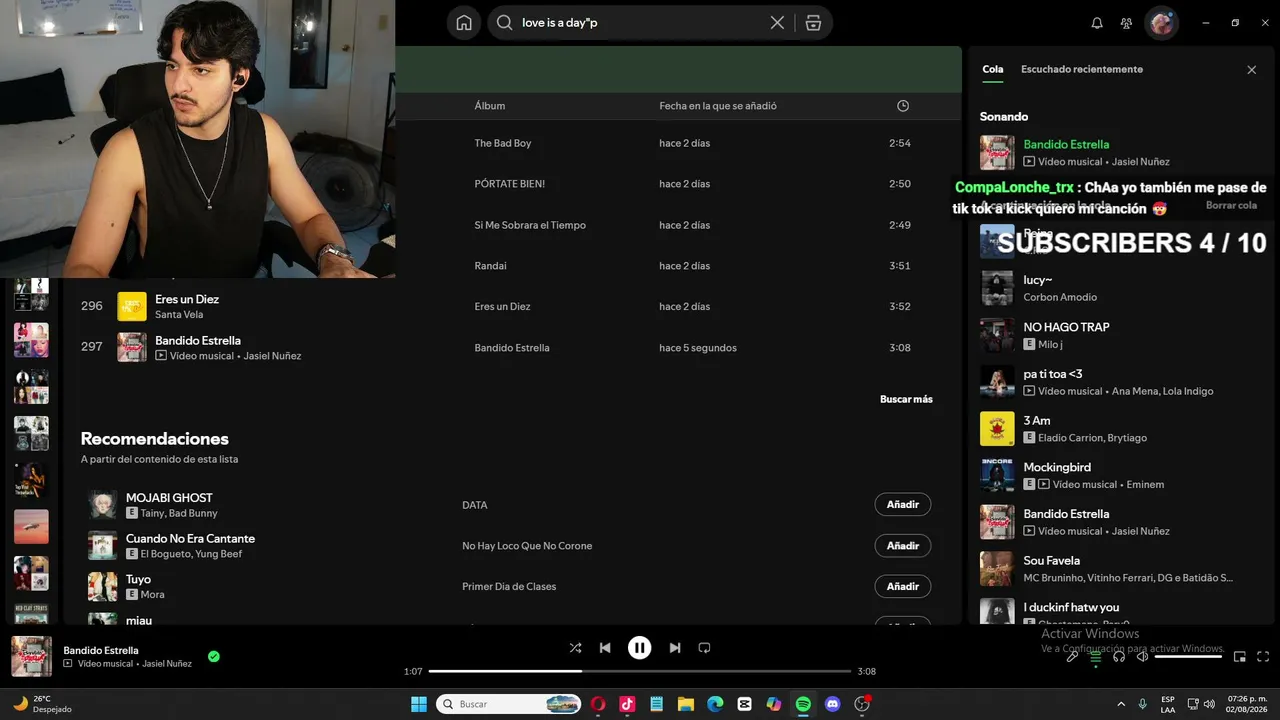Viewport: 1280px width, 720px height.
Task: Open Copilot from the taskbar
Action: click(774, 704)
